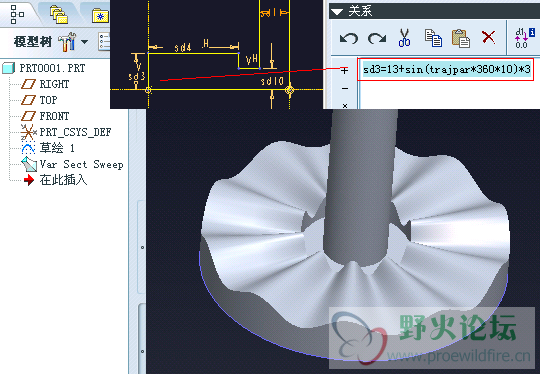This screenshot has height=374, width=540.
Task: Click the plus operator button
Action: (x=344, y=71)
